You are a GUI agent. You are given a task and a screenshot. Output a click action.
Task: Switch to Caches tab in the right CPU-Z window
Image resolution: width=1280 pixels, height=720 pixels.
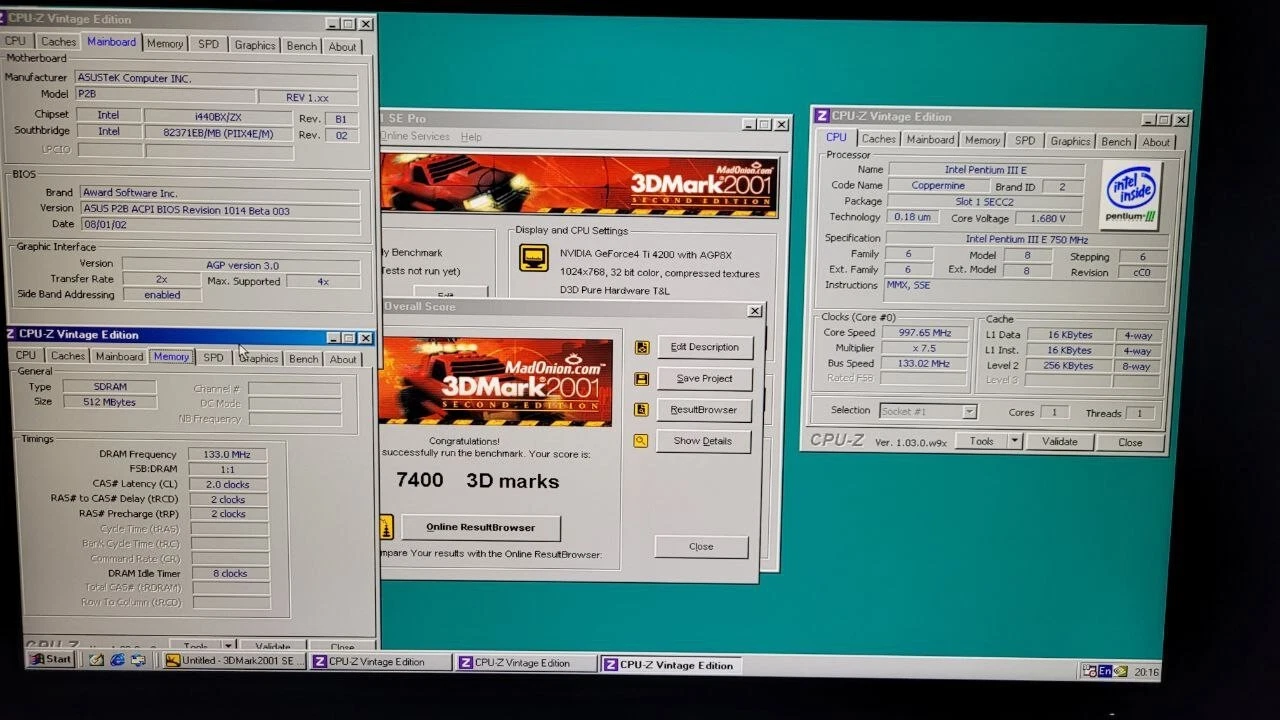[879, 139]
